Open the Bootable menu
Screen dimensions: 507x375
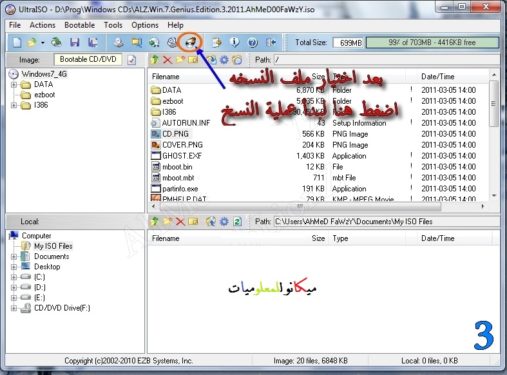(x=79, y=25)
